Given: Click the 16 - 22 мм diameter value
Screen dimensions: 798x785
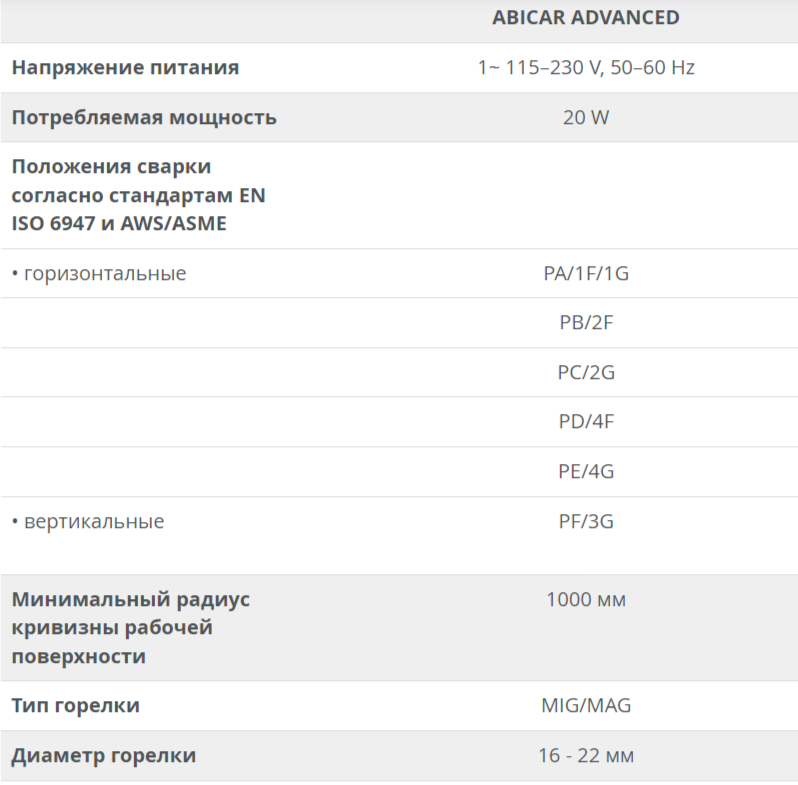Looking at the screenshot, I should (586, 755).
